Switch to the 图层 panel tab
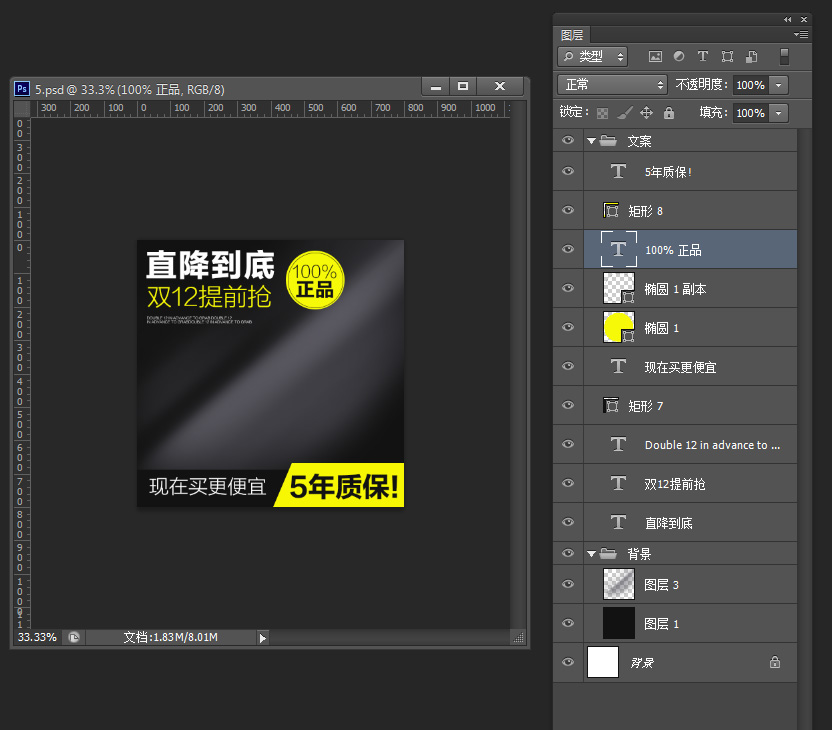 coord(572,35)
